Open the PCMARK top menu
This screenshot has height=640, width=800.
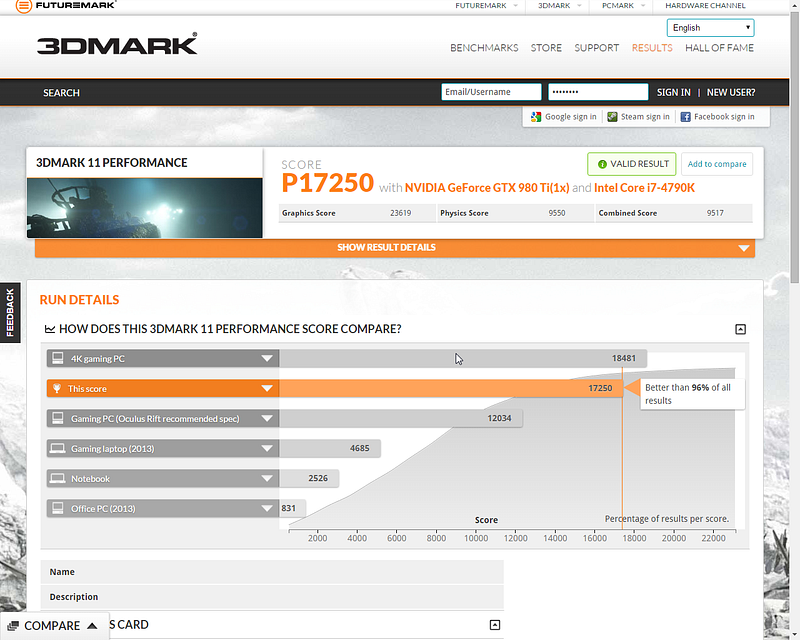[x=623, y=6]
